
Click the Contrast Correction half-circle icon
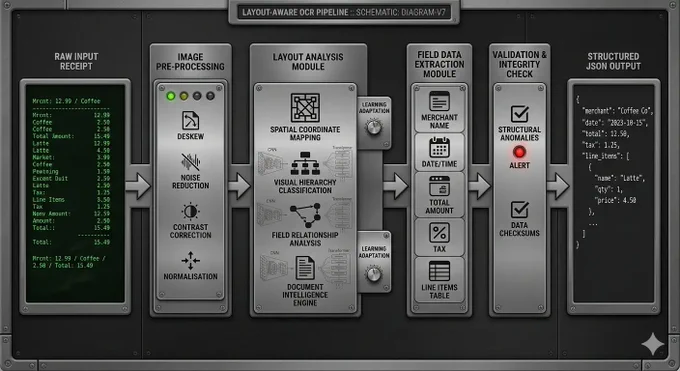coord(190,212)
